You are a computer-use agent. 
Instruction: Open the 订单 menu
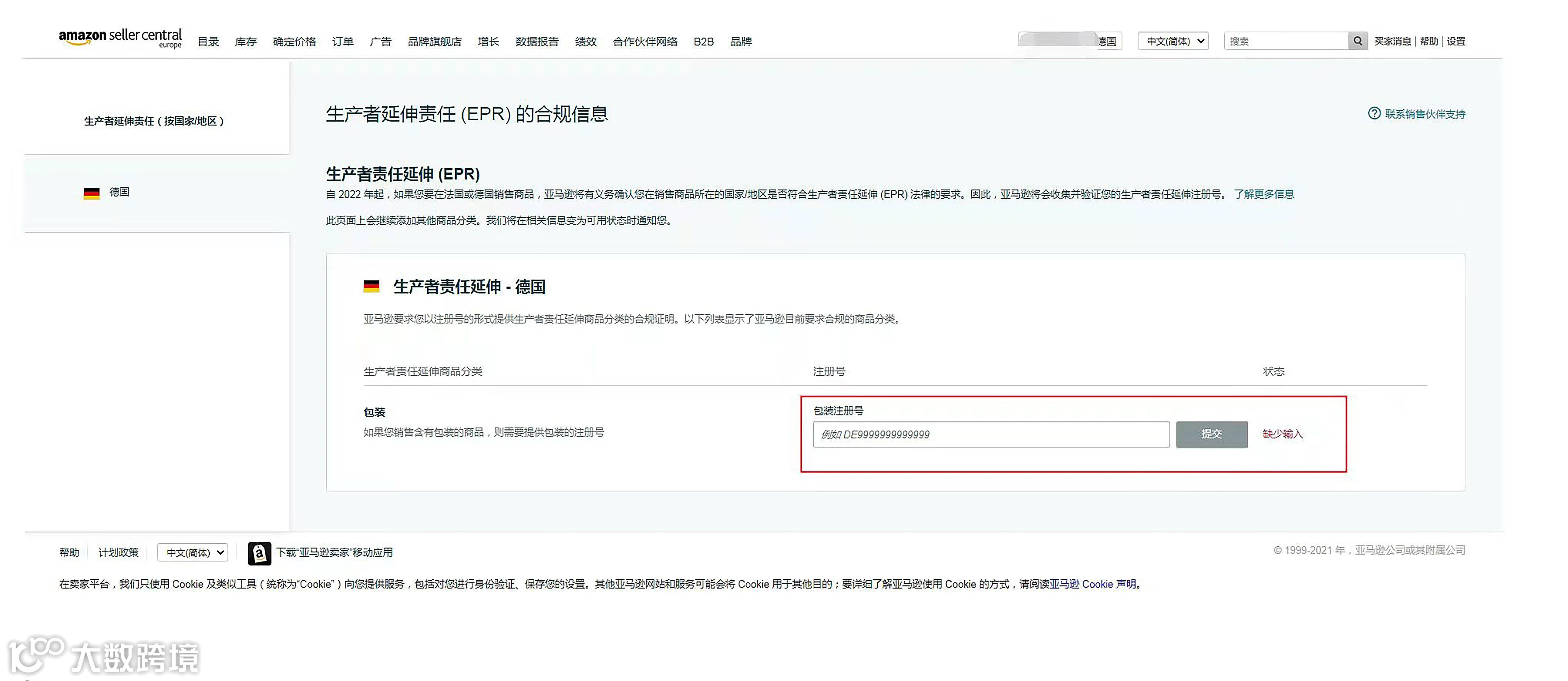[343, 42]
